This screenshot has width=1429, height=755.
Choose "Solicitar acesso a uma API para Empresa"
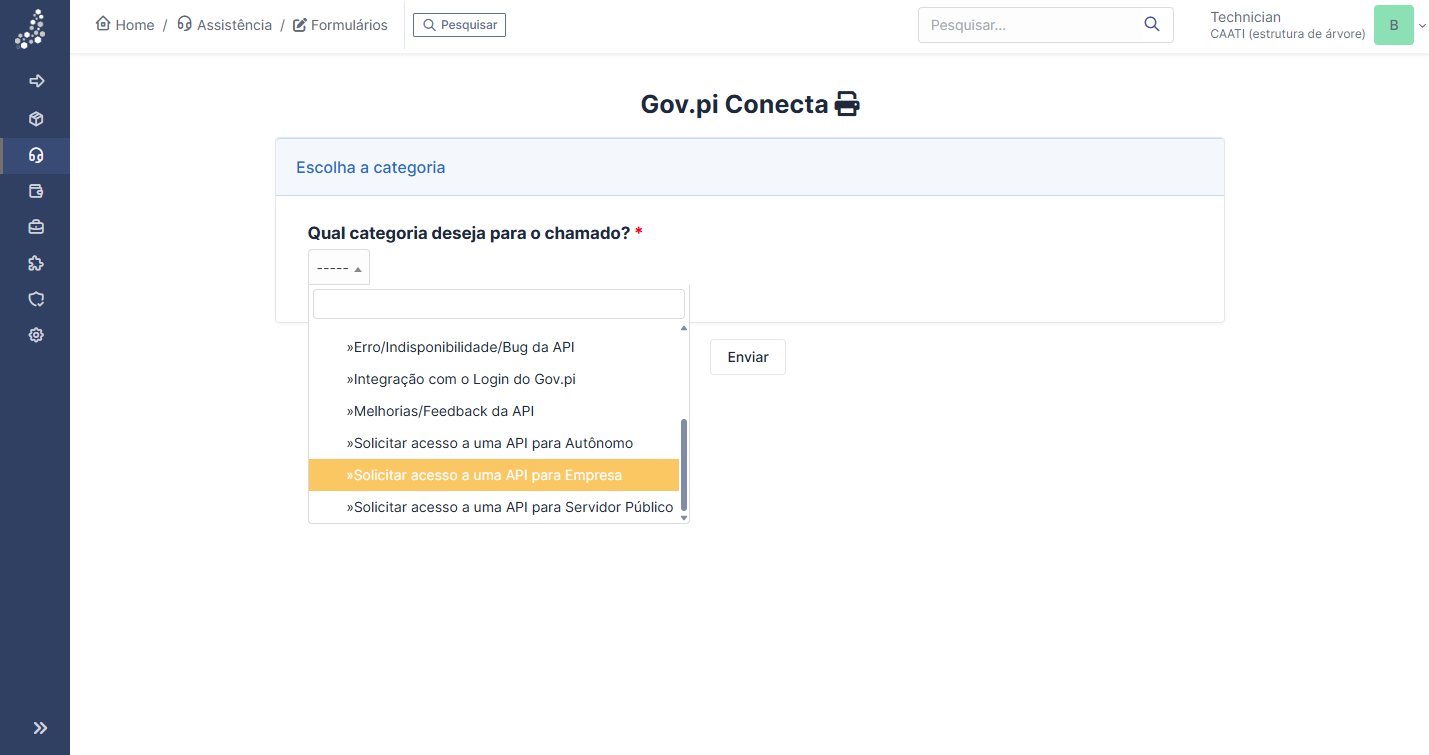pyautogui.click(x=487, y=475)
